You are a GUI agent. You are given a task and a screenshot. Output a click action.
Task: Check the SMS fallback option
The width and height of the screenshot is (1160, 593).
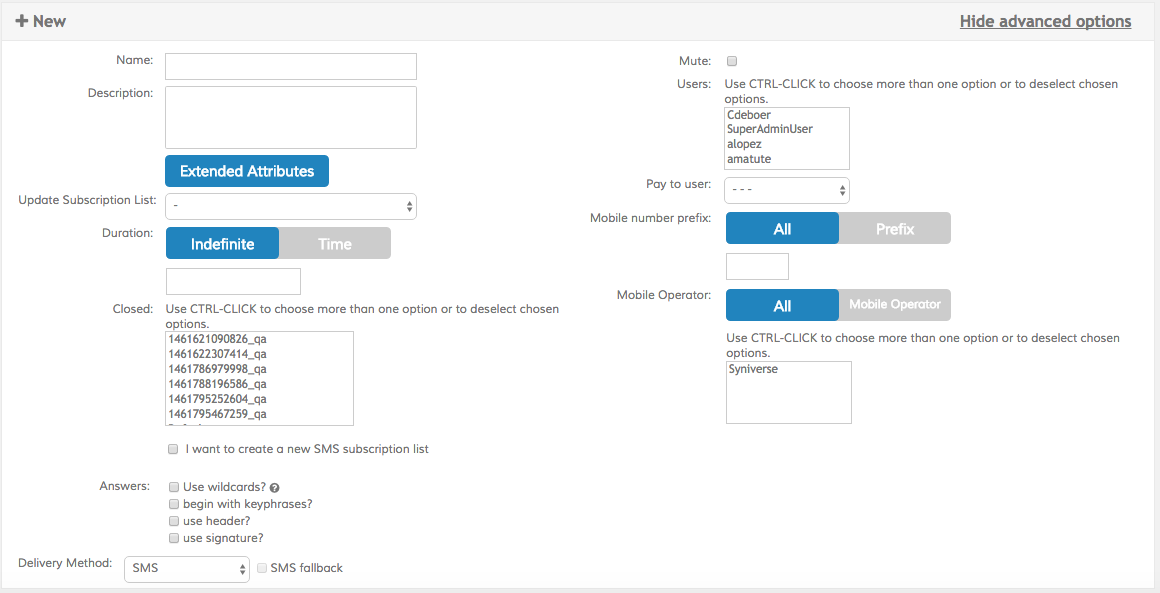pyautogui.click(x=262, y=568)
